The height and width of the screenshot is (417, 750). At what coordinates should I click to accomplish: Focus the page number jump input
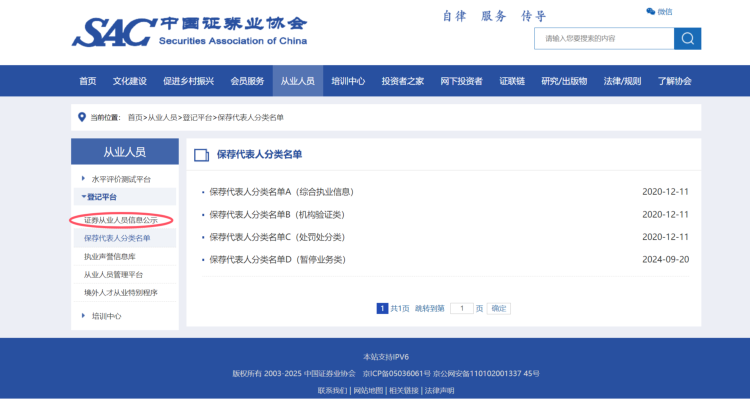(x=461, y=309)
